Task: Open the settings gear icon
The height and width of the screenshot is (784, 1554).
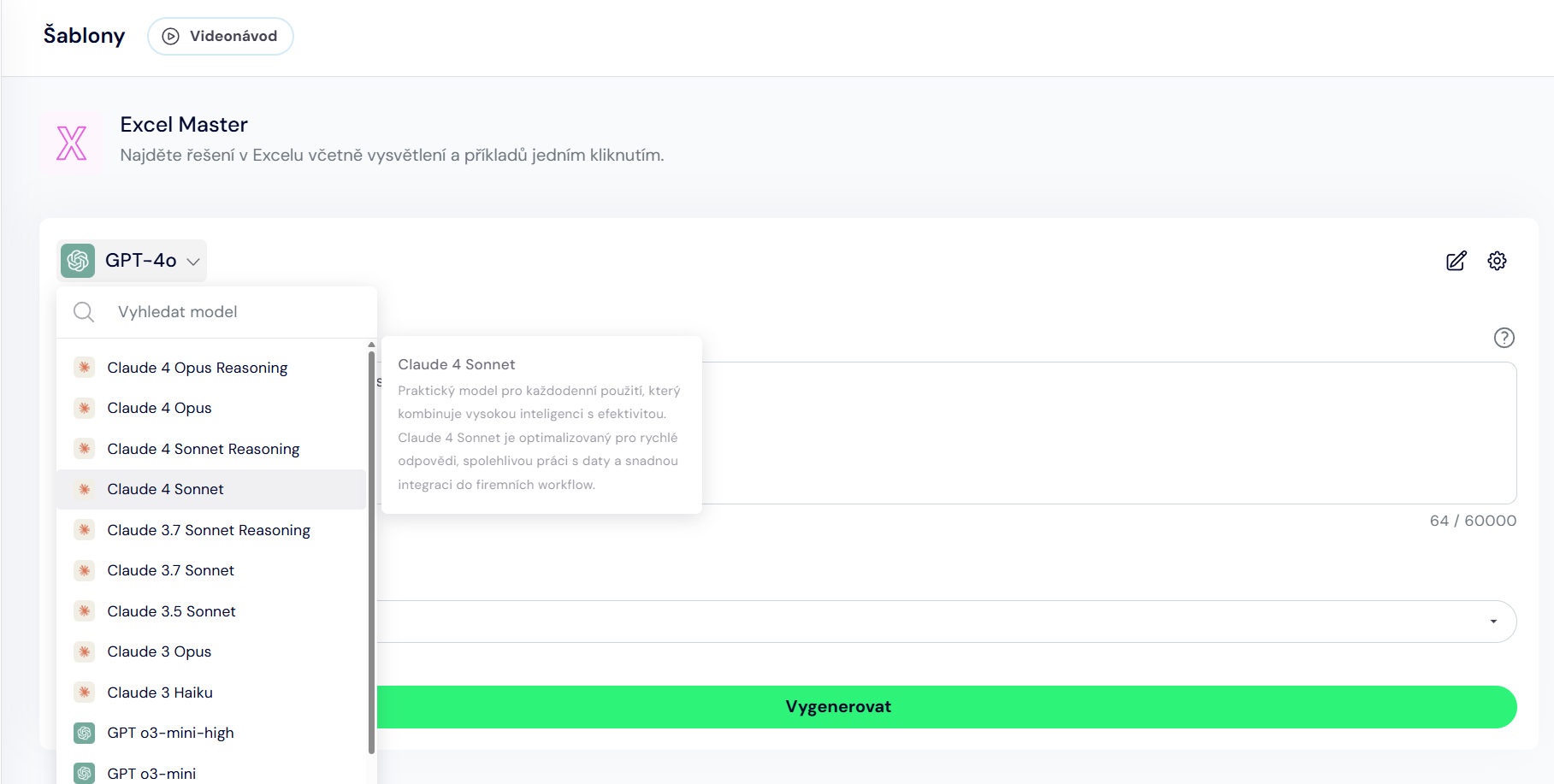Action: [x=1497, y=261]
